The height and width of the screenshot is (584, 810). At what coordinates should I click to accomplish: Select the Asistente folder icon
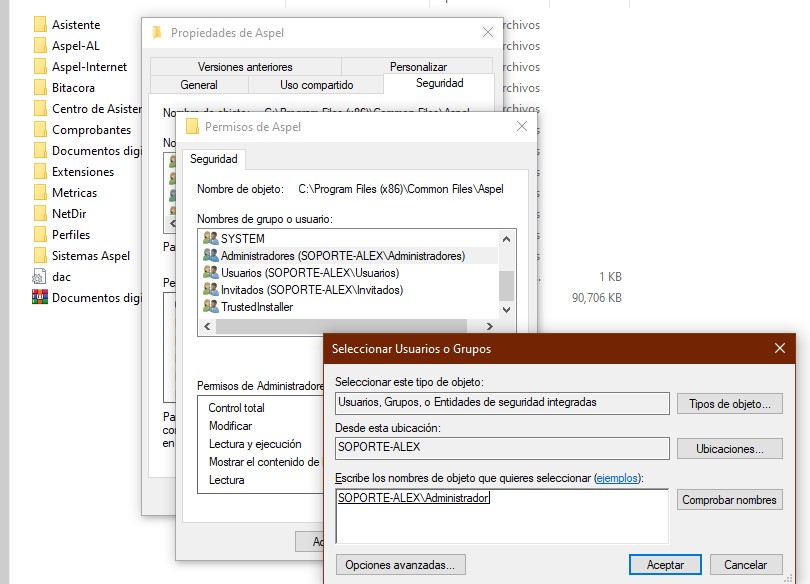[x=40, y=24]
